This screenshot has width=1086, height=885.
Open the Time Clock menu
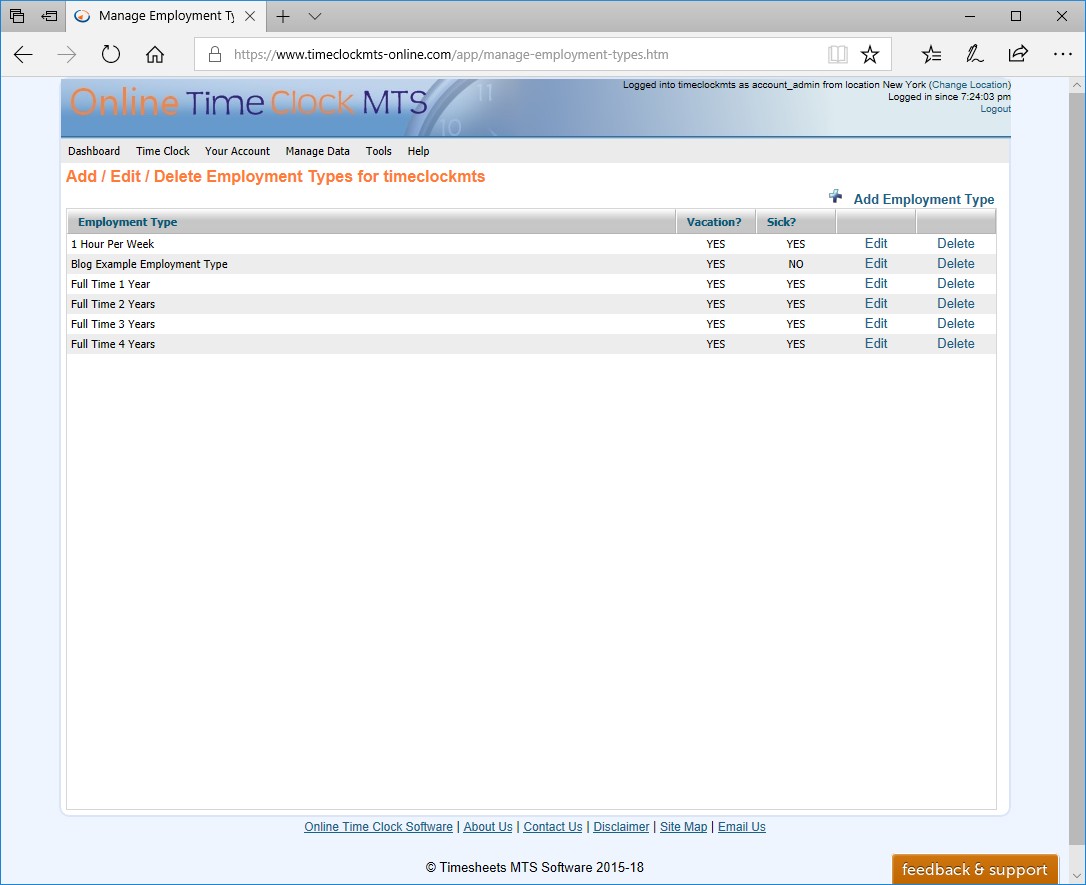163,151
